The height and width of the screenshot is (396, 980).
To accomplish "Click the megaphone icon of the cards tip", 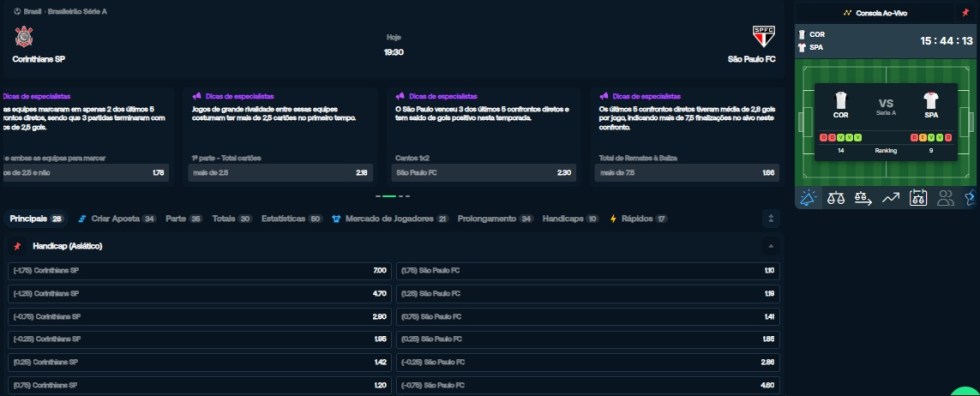I will [x=197, y=96].
